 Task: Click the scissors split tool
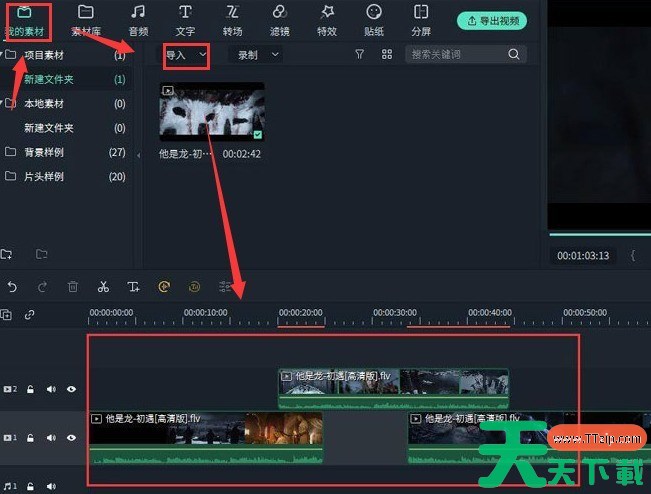pyautogui.click(x=103, y=287)
